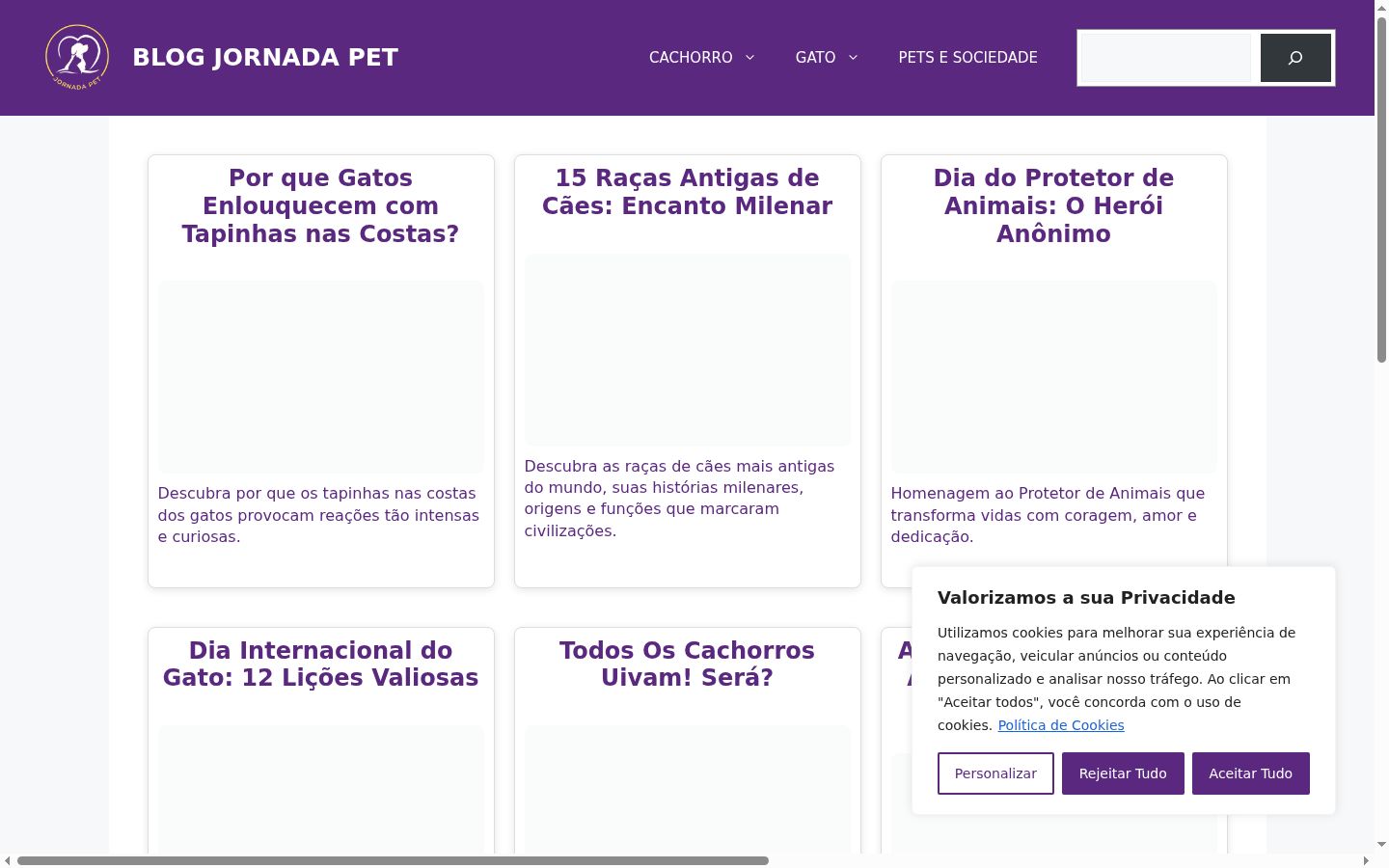The width and height of the screenshot is (1389, 868).
Task: Expand the Gato menu chevron
Action: 853,58
